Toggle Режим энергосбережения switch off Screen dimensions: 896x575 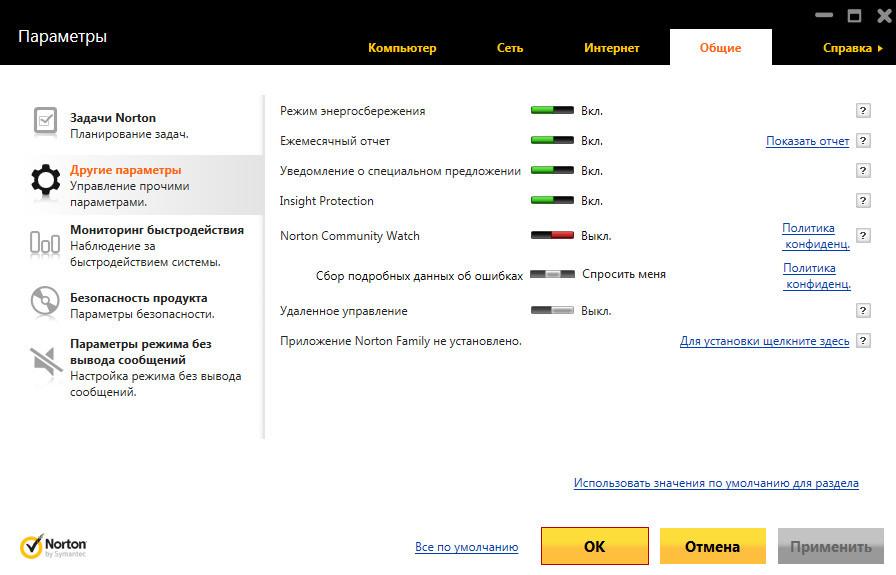552,111
